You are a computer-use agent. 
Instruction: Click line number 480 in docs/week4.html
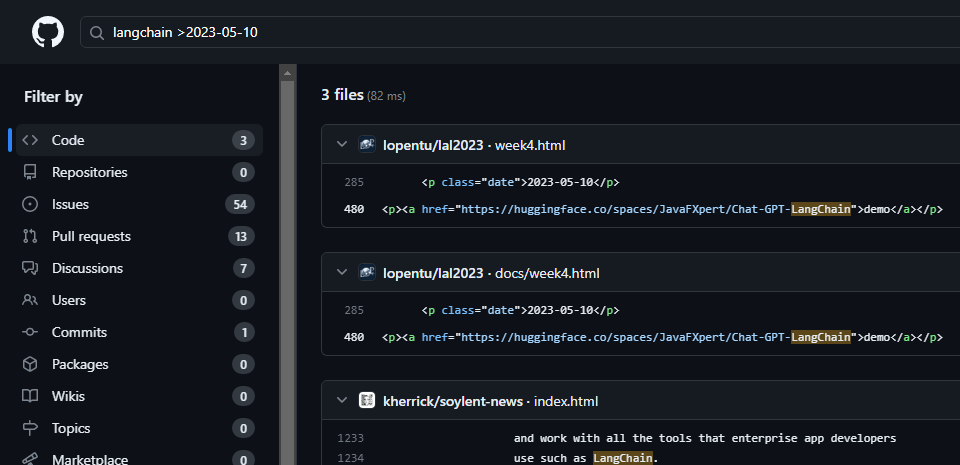(354, 337)
